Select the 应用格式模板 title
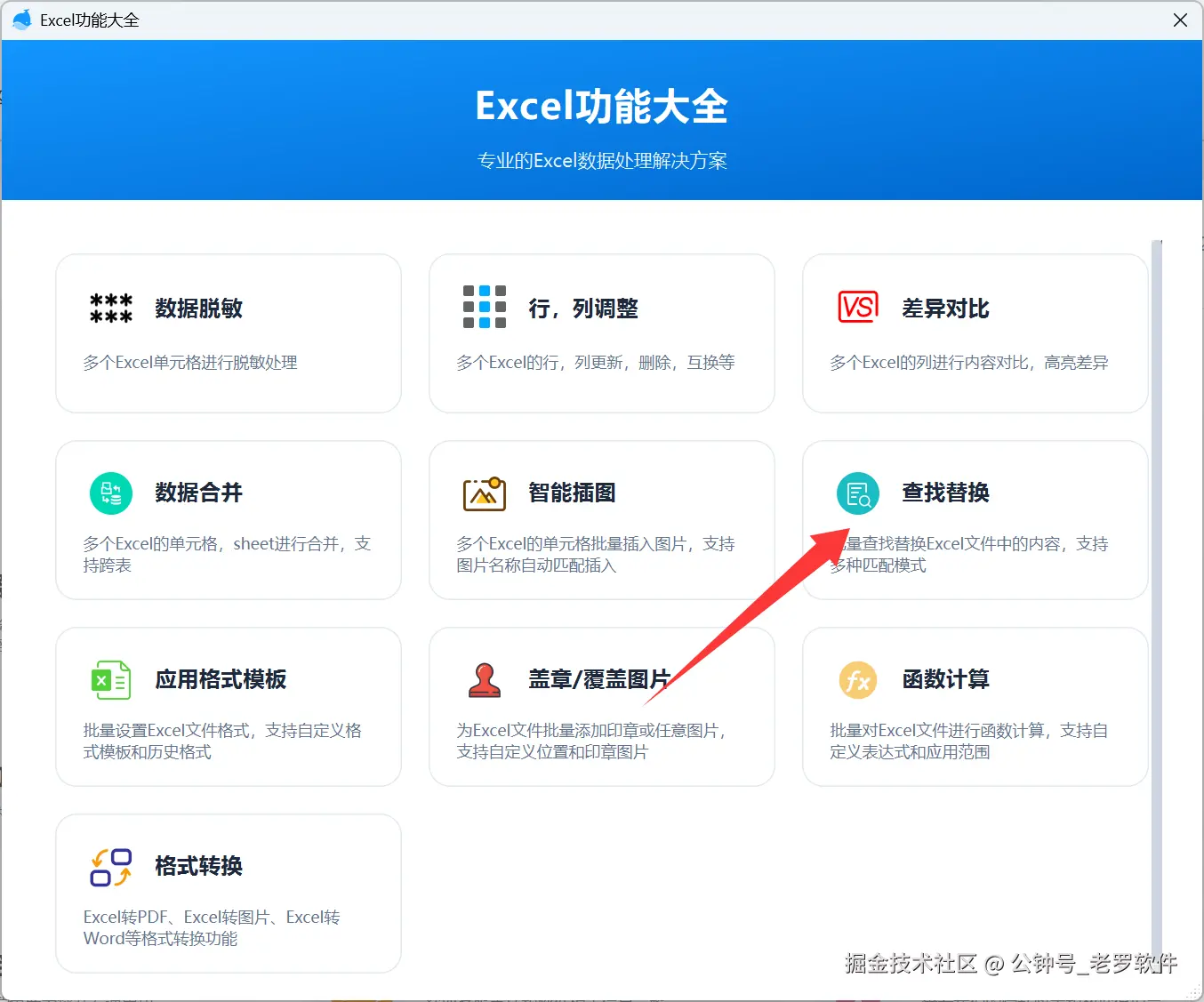This screenshot has width=1204, height=1002. click(221, 679)
